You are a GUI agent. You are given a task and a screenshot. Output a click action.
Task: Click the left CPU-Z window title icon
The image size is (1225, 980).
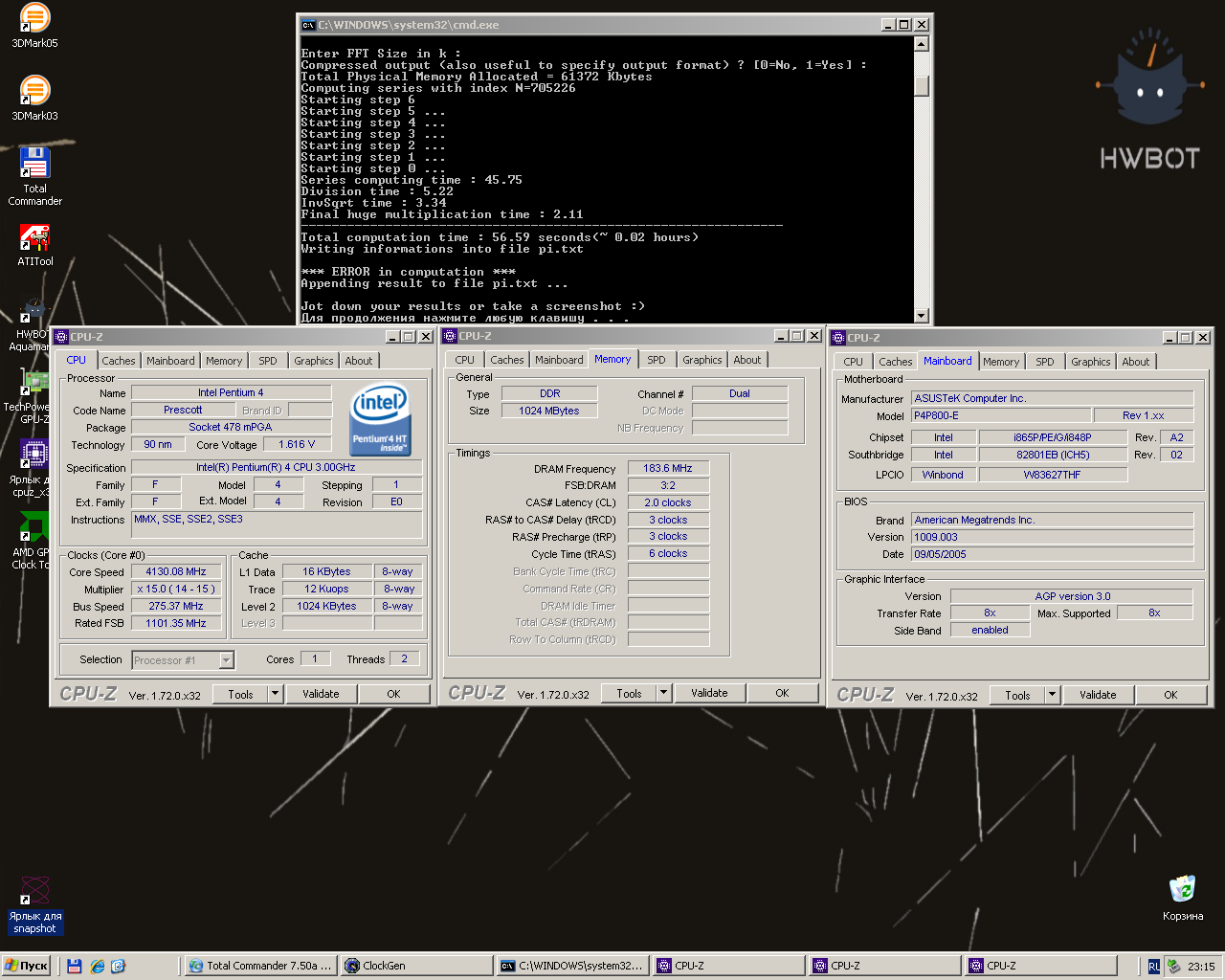(x=61, y=337)
